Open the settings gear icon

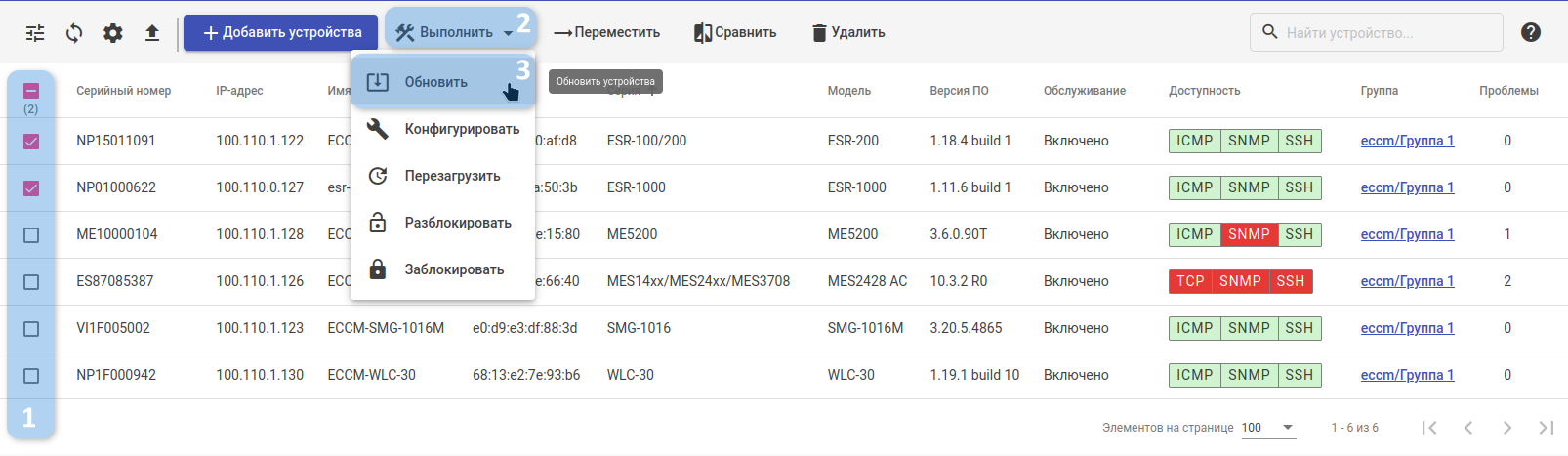(x=113, y=33)
